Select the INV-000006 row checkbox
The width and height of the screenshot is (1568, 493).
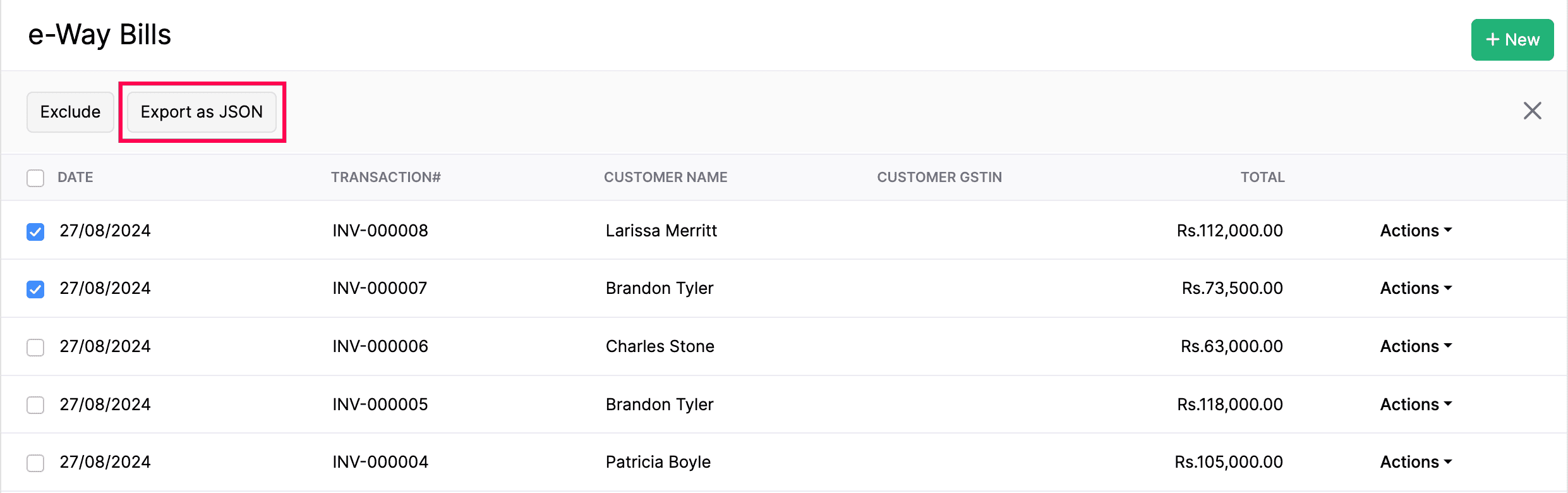35,348
